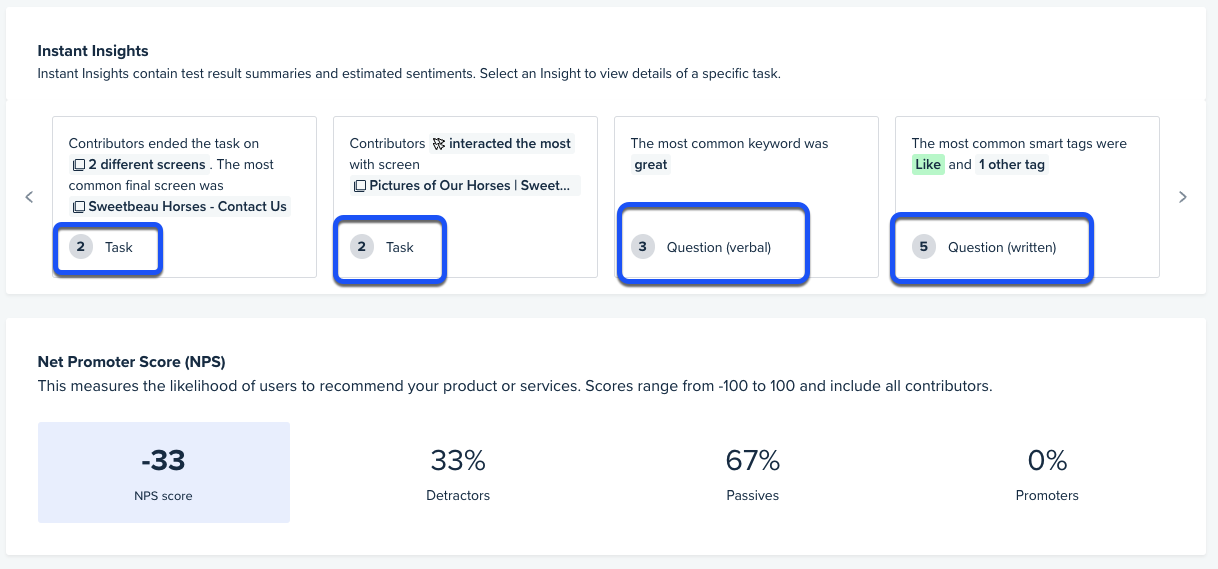Click number badge 5 beside Question (written)
Viewport: 1218px width, 569px height.
coord(924,247)
